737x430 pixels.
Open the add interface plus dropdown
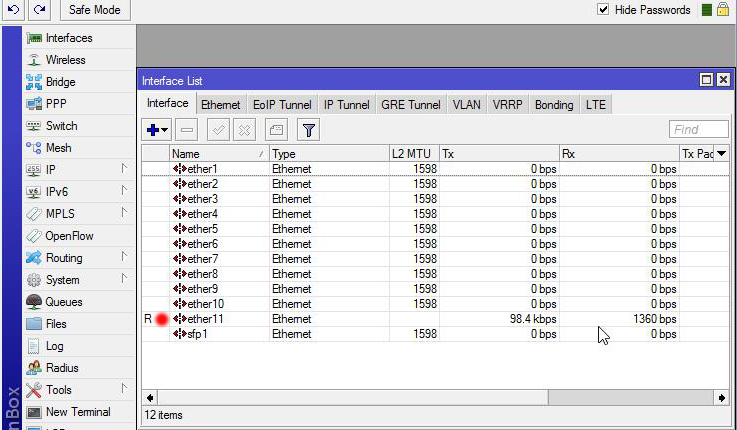(157, 130)
